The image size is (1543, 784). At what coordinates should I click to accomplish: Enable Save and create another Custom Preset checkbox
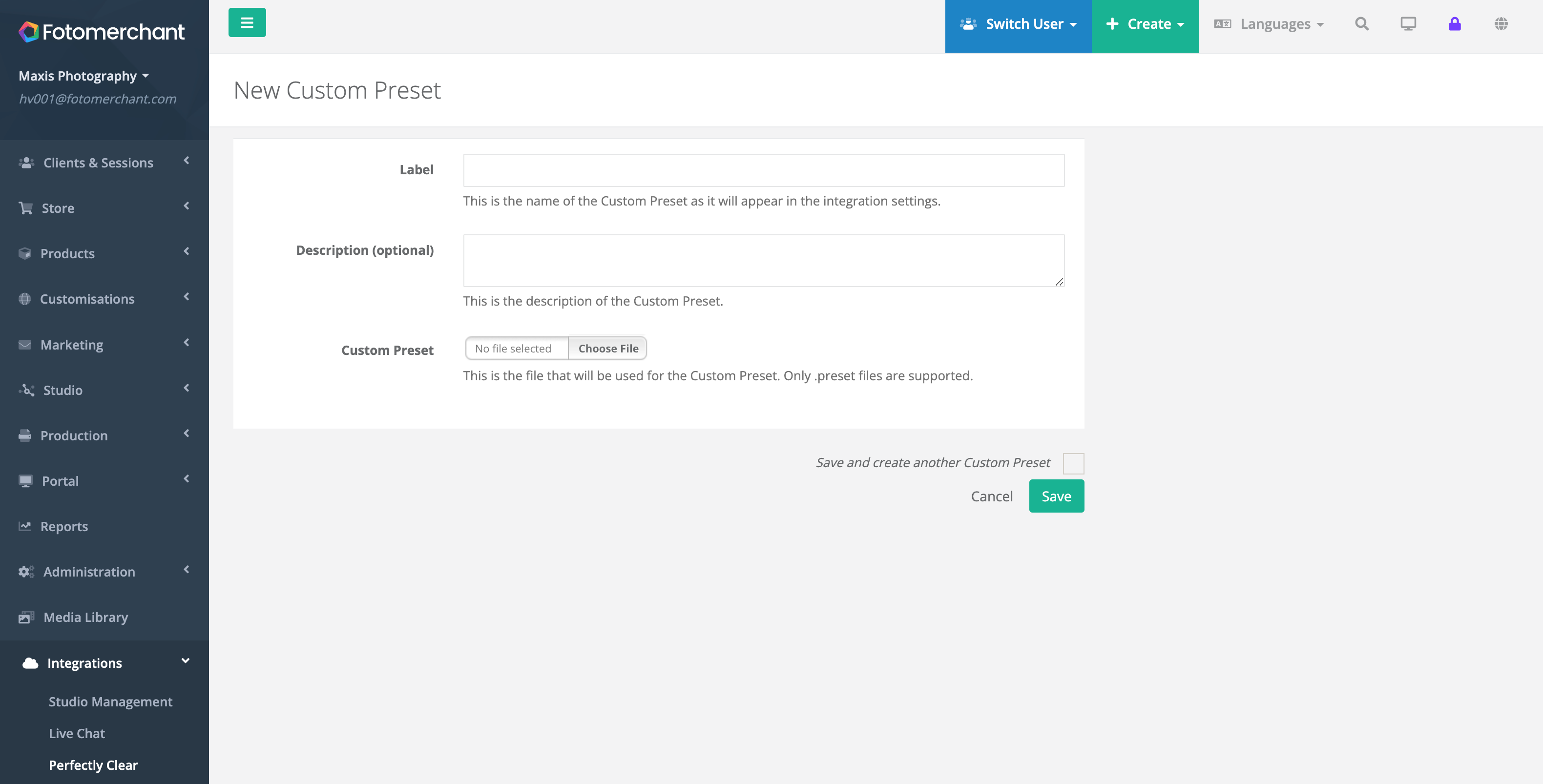(x=1073, y=463)
